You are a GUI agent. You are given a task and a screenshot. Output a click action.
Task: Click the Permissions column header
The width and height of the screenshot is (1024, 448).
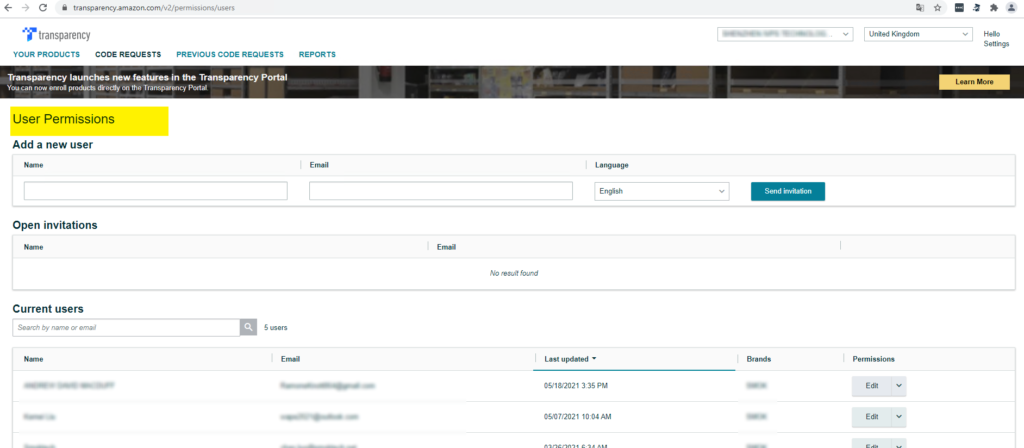873,359
